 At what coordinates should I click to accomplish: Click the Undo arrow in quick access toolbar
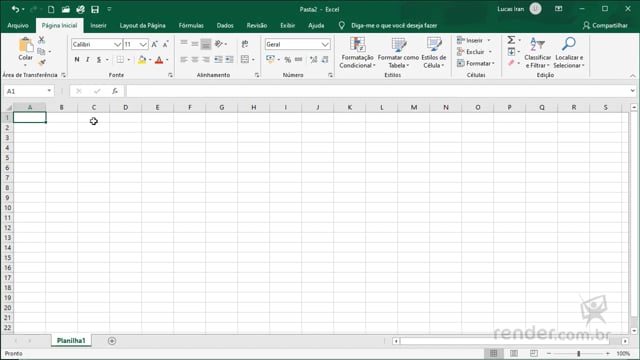pos(15,9)
